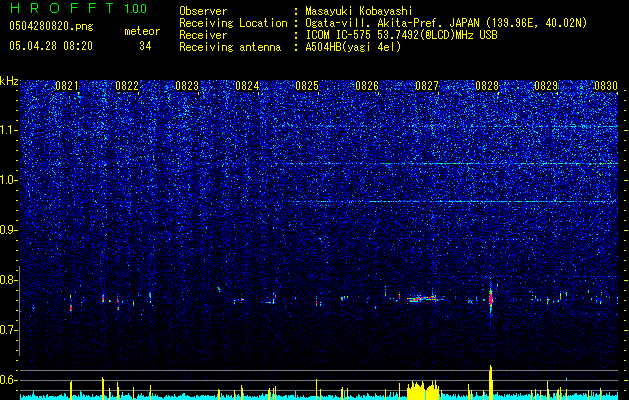Click the 1.0 kHz axis label

click(9, 180)
